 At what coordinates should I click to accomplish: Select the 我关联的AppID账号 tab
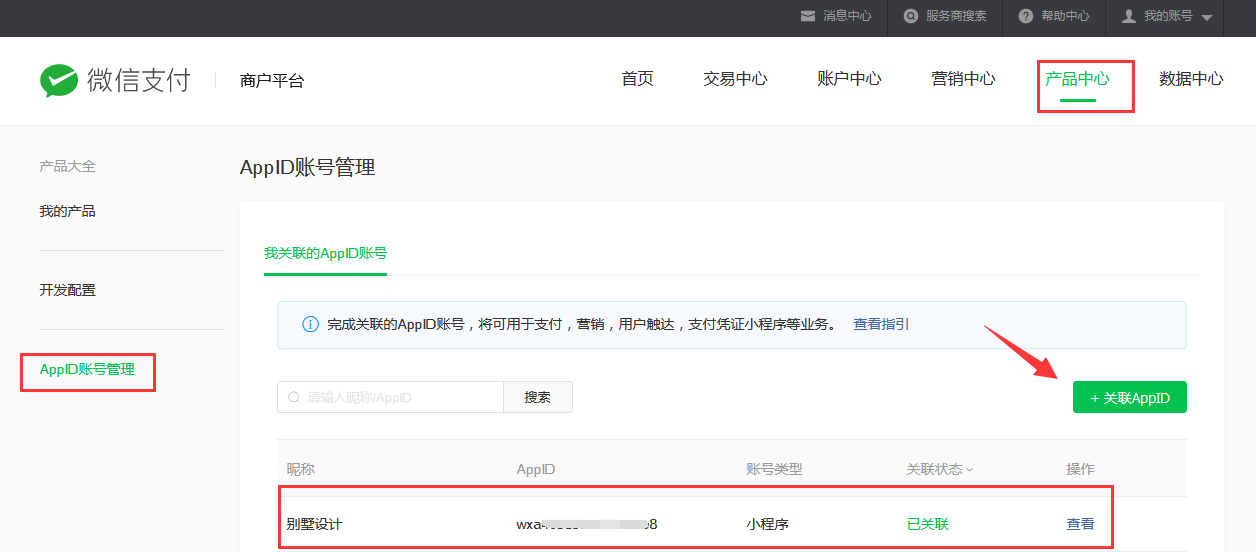(x=325, y=254)
